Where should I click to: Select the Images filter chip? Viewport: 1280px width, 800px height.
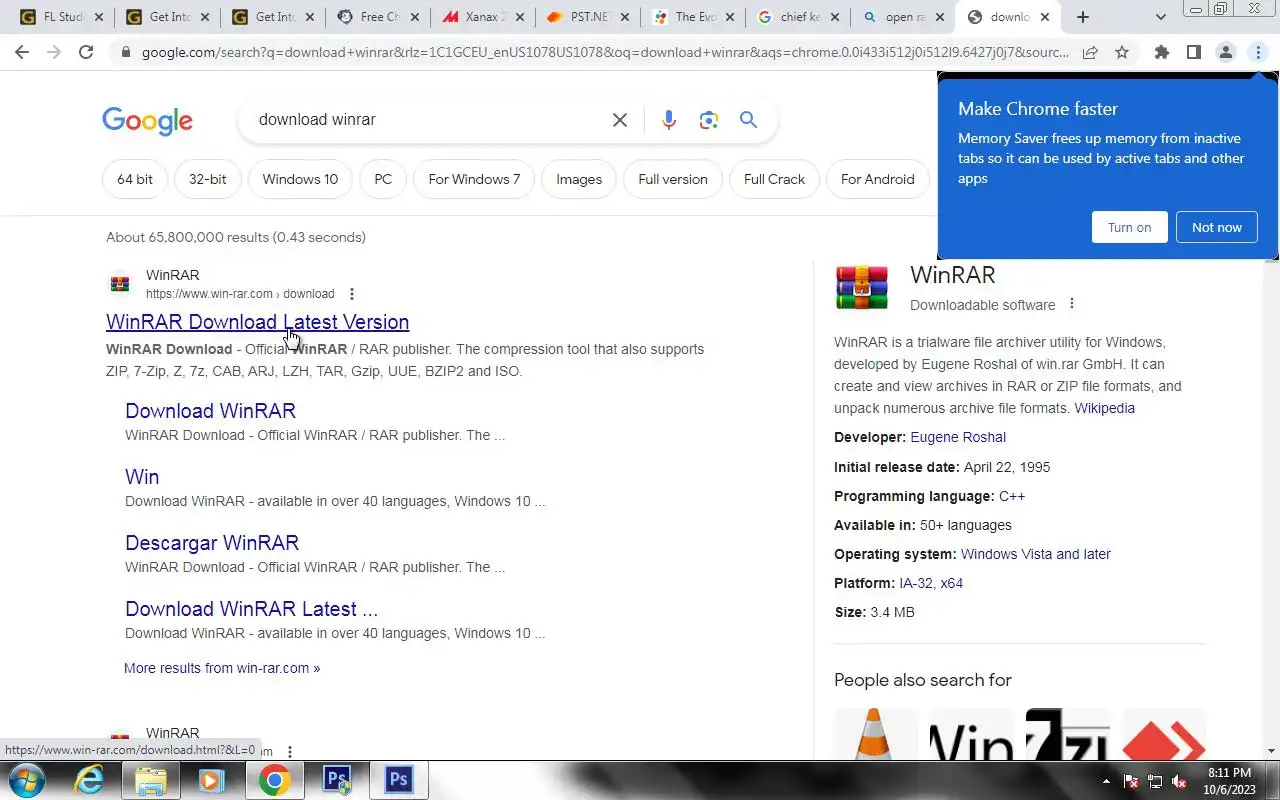[579, 180]
